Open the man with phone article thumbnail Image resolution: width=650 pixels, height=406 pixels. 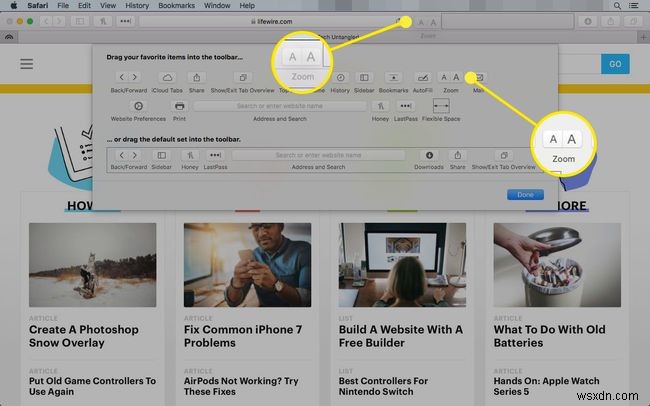pyautogui.click(x=247, y=265)
